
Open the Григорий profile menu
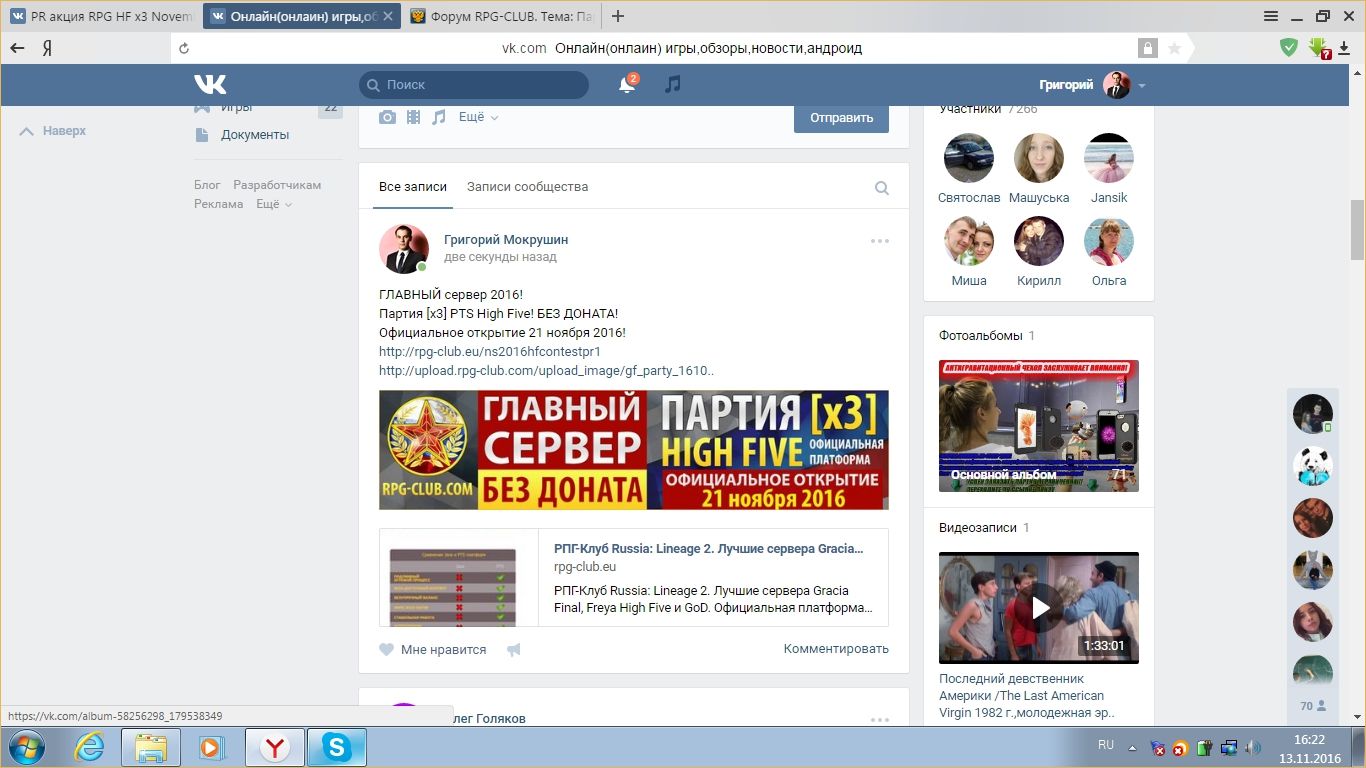click(1092, 85)
